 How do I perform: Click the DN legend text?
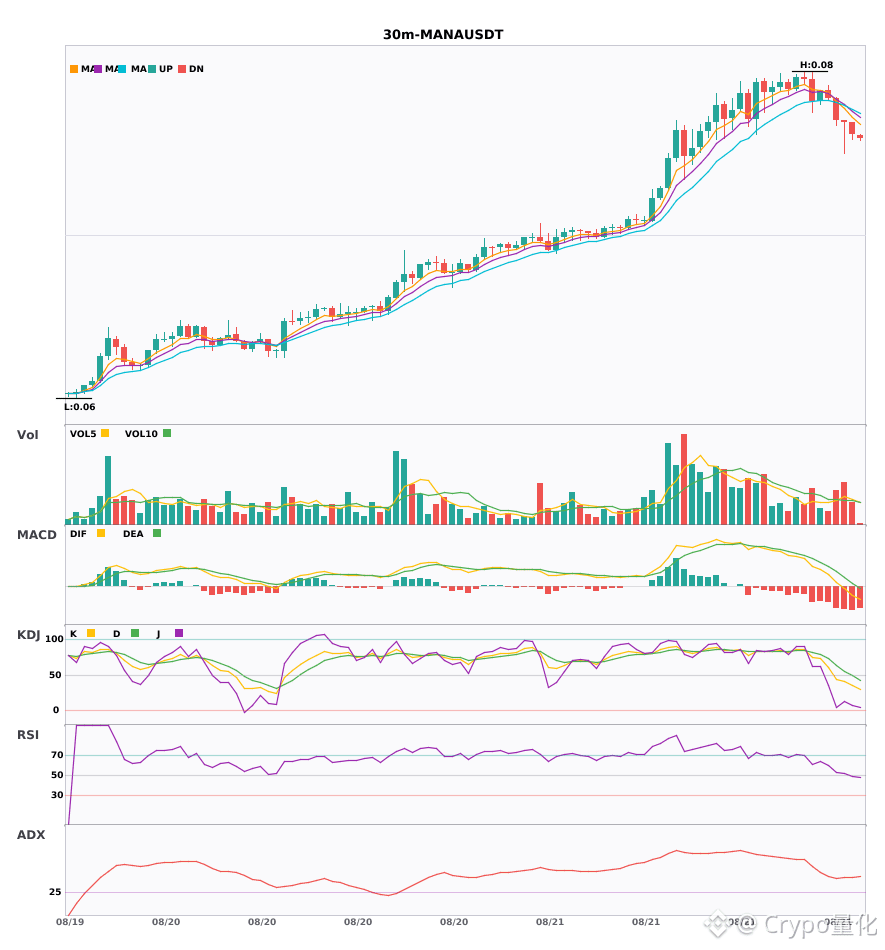(x=196, y=69)
